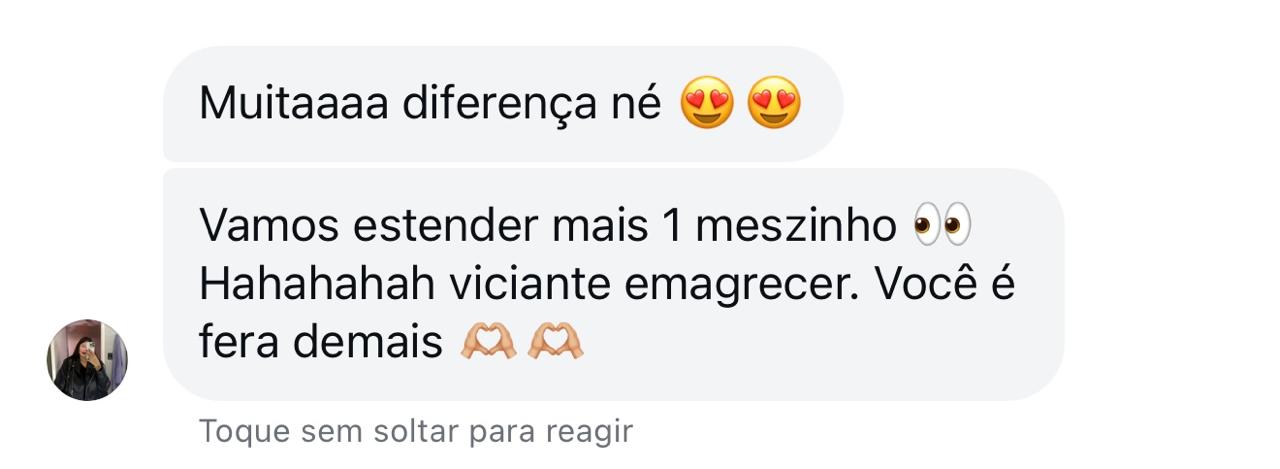Click the word 'viciante' in the message
Image resolution: width=1280 pixels, height=469 pixels.
click(x=529, y=285)
